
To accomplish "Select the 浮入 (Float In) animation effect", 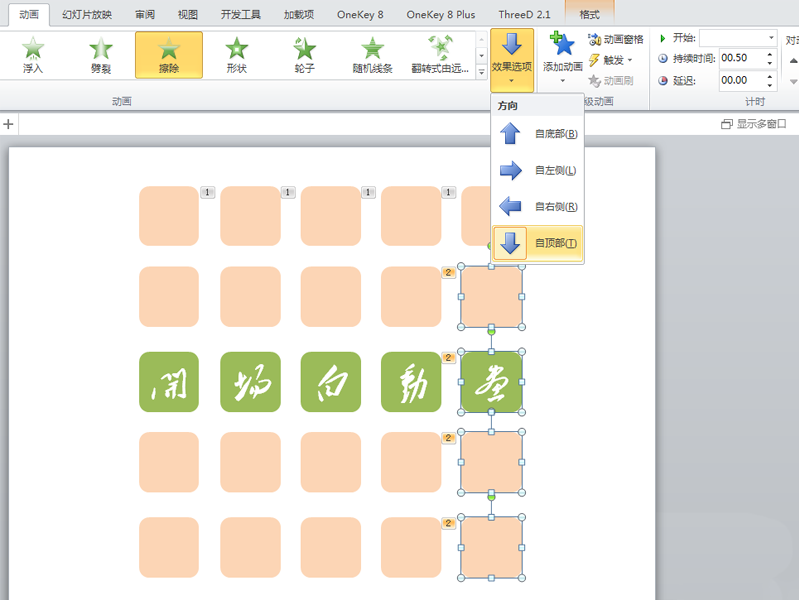I will 33,55.
